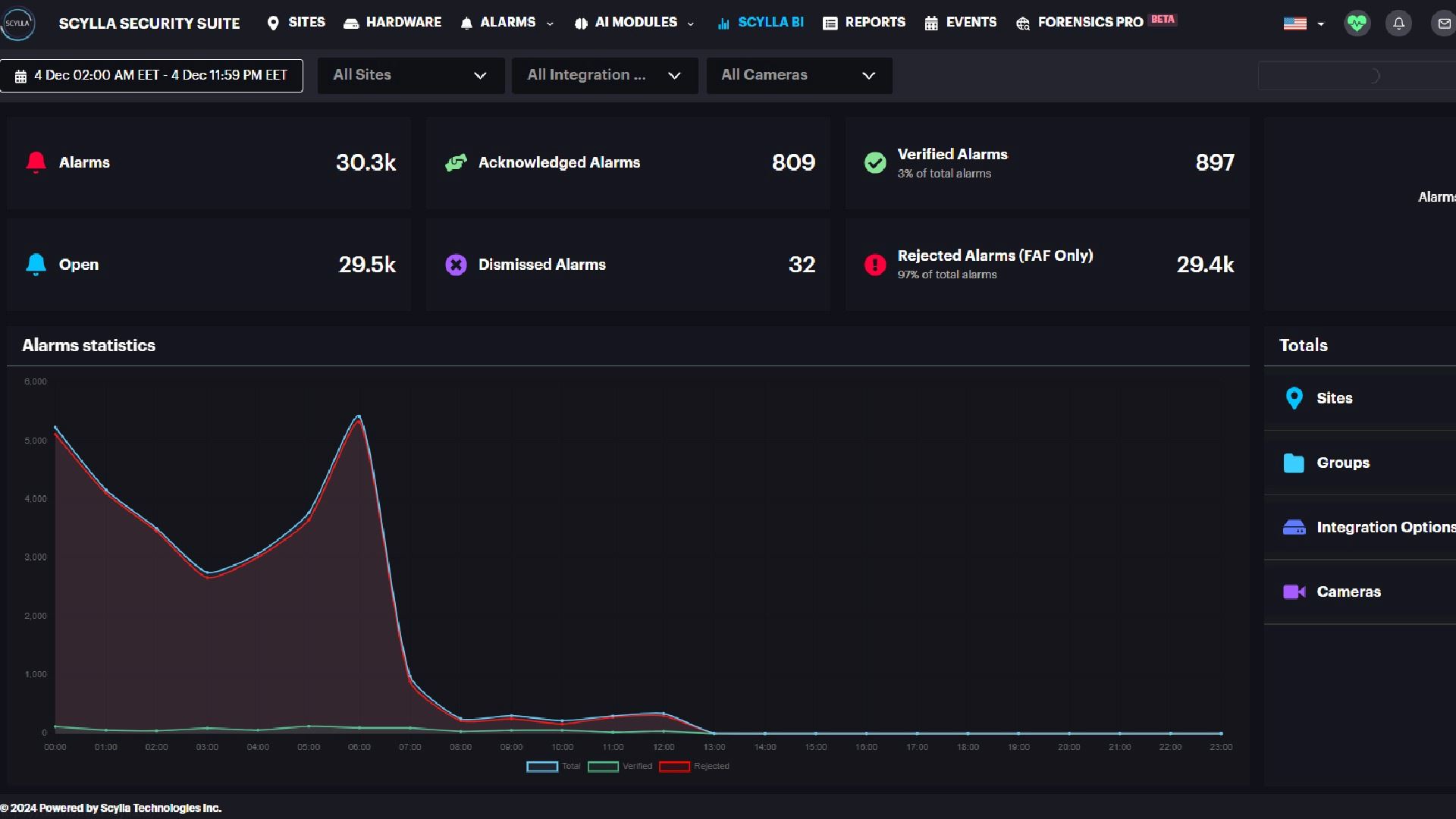Click the Cameras video icon in Totals
This screenshot has height=819, width=1456.
click(x=1294, y=591)
